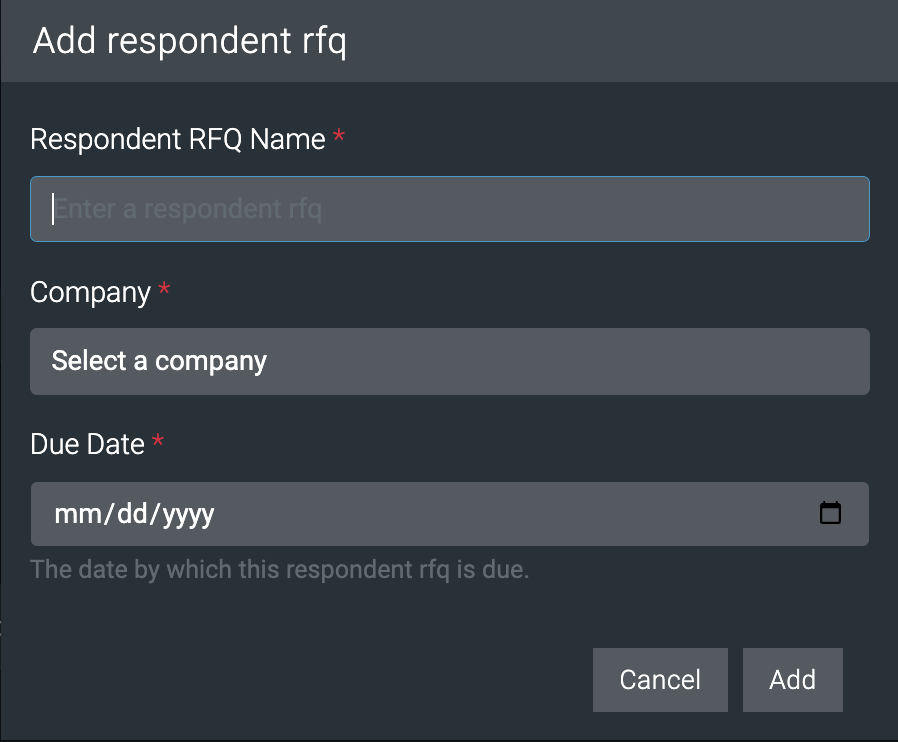Expand the Select a company dropdown
The width and height of the screenshot is (898, 742).
449,361
